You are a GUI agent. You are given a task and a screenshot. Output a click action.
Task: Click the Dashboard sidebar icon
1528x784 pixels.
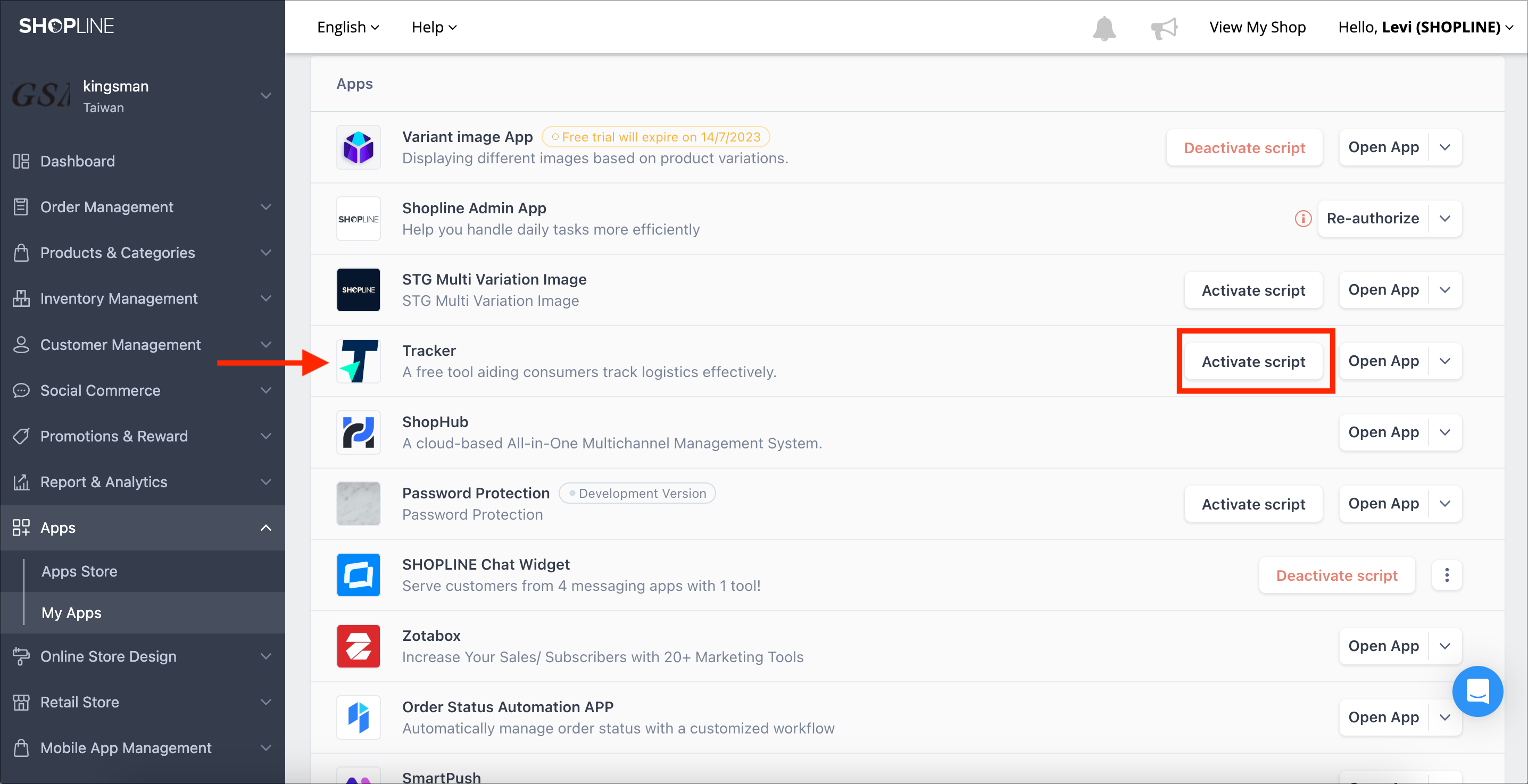click(x=21, y=161)
